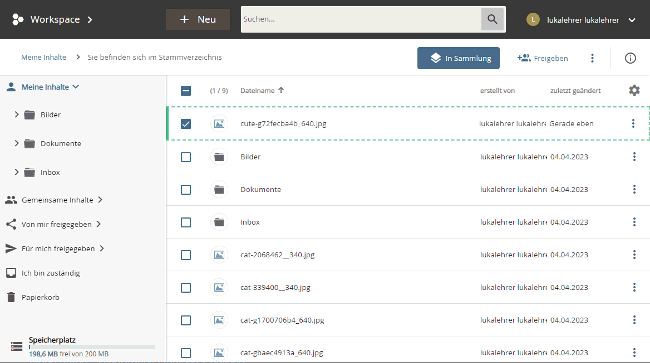Click the Papierkorb trash icon

[11, 297]
